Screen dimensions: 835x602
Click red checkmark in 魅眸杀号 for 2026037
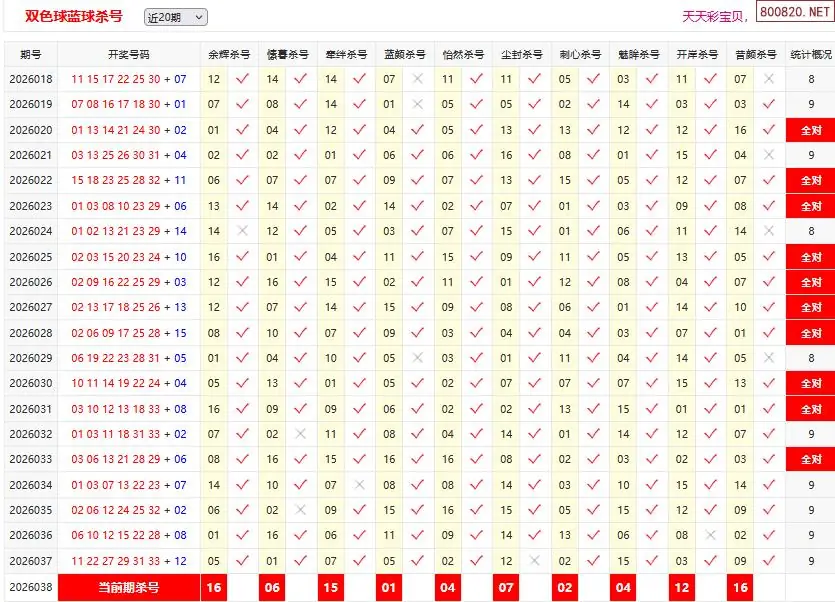(652, 561)
